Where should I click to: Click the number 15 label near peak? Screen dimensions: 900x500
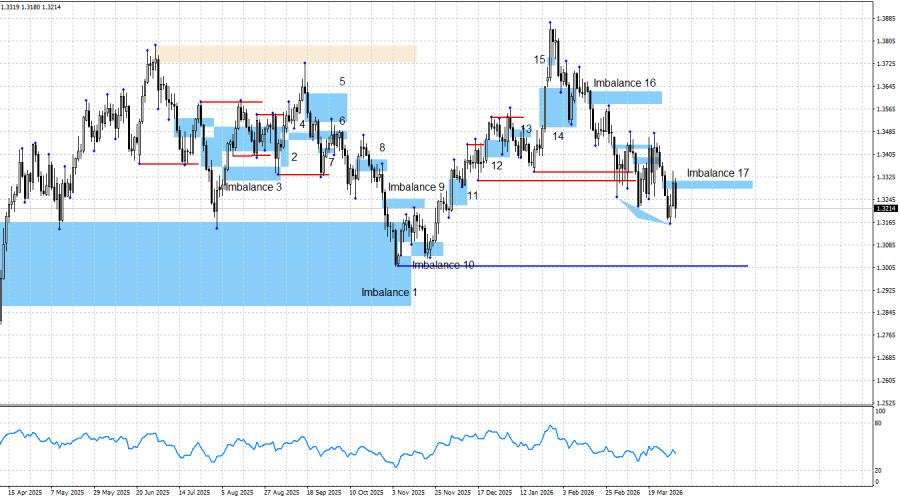540,60
